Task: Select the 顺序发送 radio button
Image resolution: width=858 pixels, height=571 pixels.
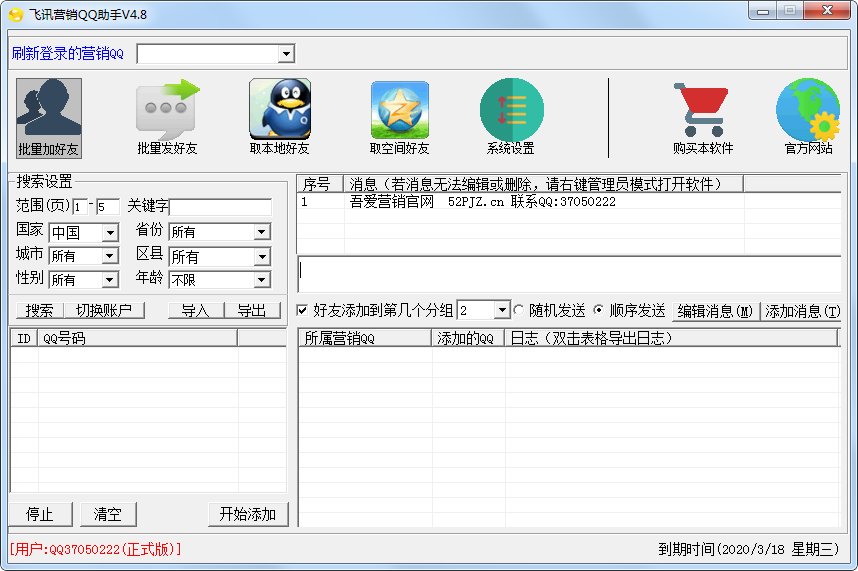Action: pyautogui.click(x=598, y=311)
